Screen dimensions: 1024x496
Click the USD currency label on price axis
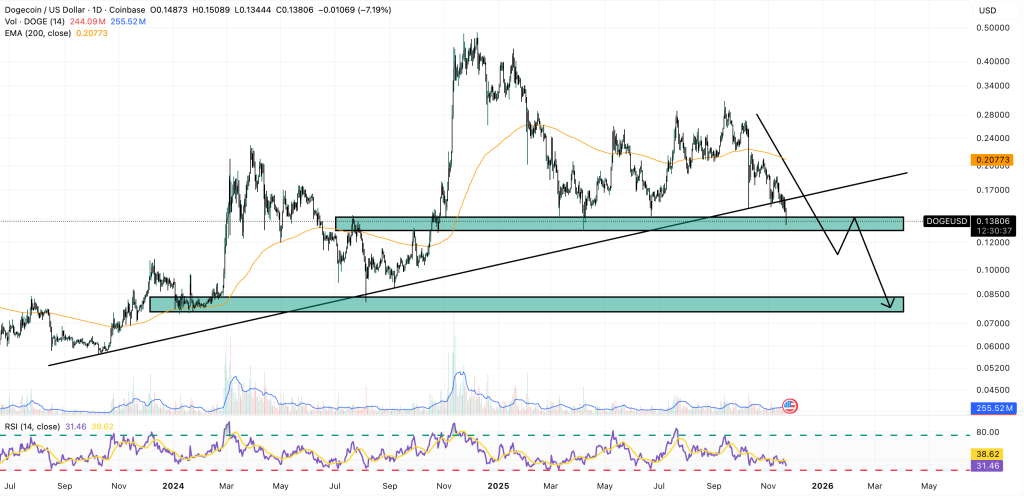[x=987, y=10]
